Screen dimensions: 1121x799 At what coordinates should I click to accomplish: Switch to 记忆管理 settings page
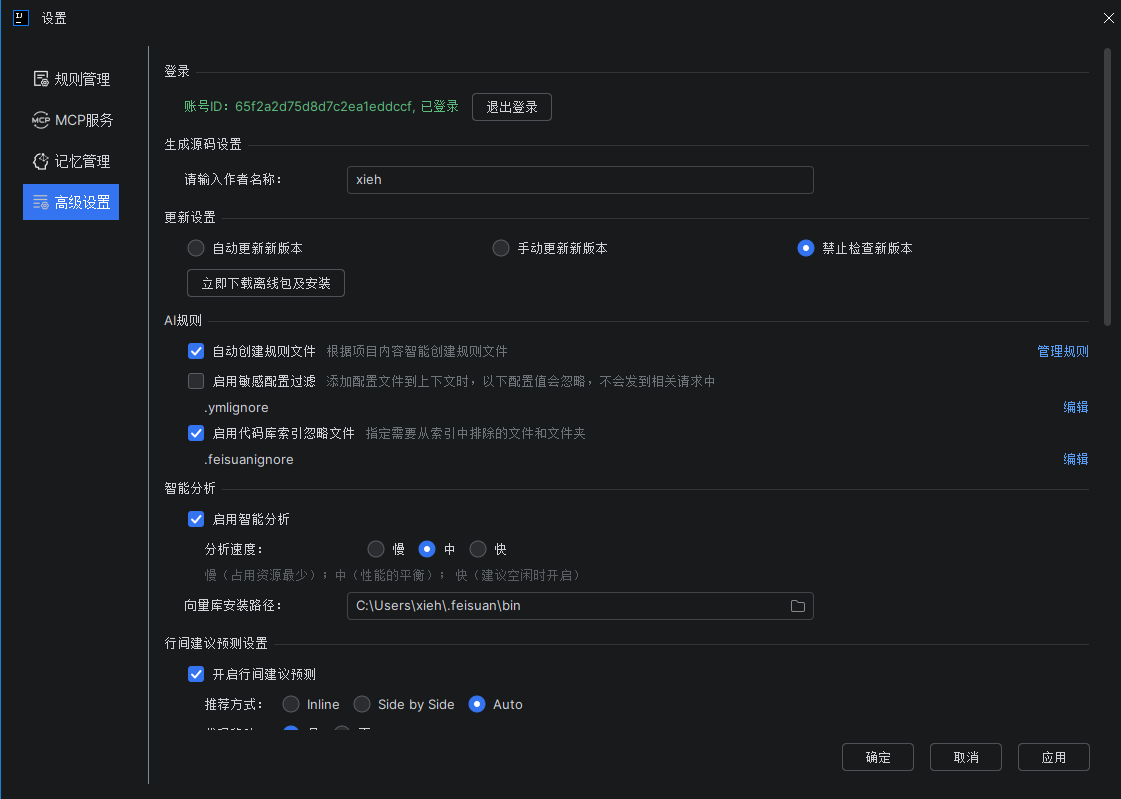pyautogui.click(x=82, y=161)
